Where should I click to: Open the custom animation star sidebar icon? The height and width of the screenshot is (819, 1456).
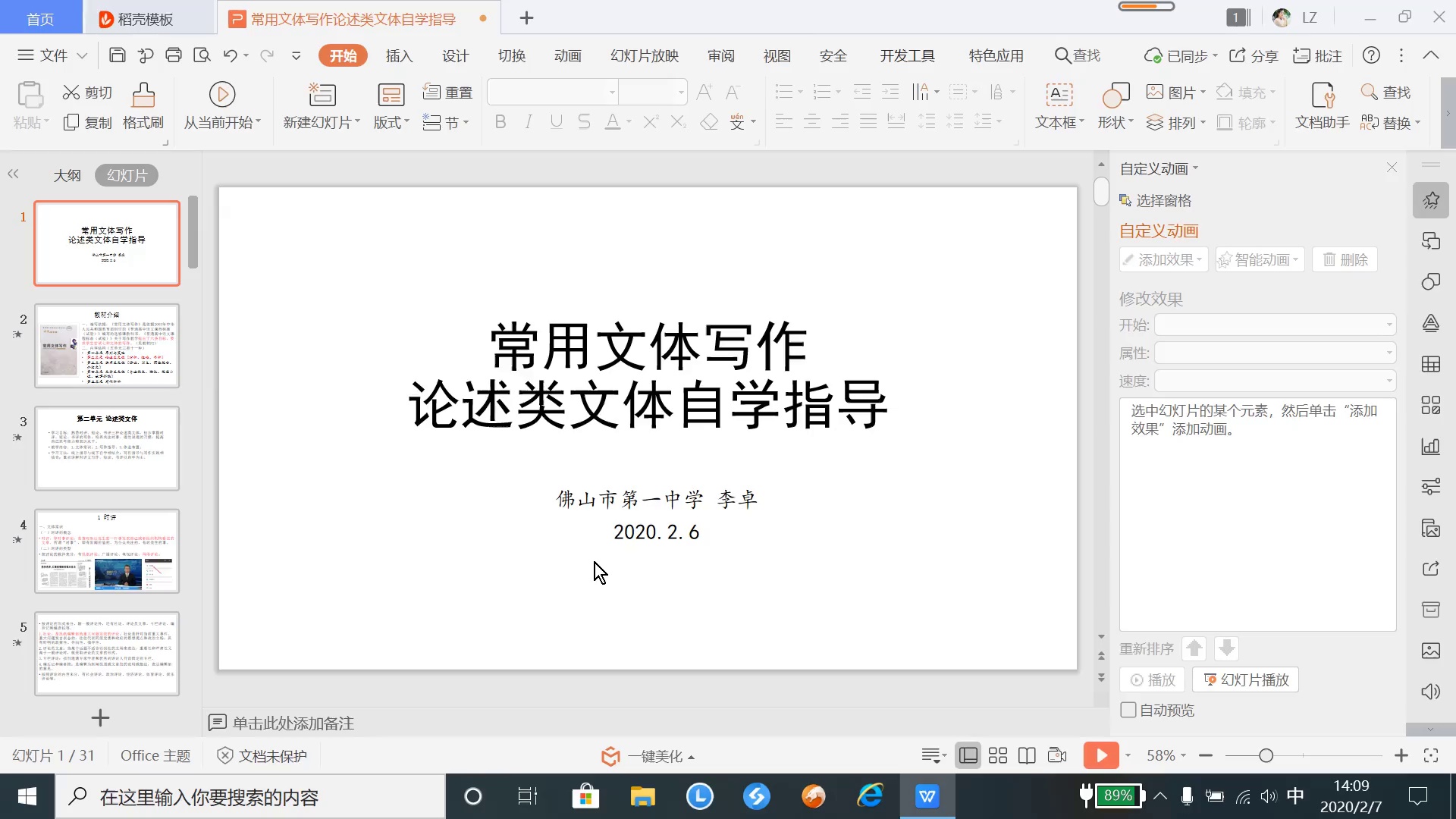pyautogui.click(x=1431, y=200)
